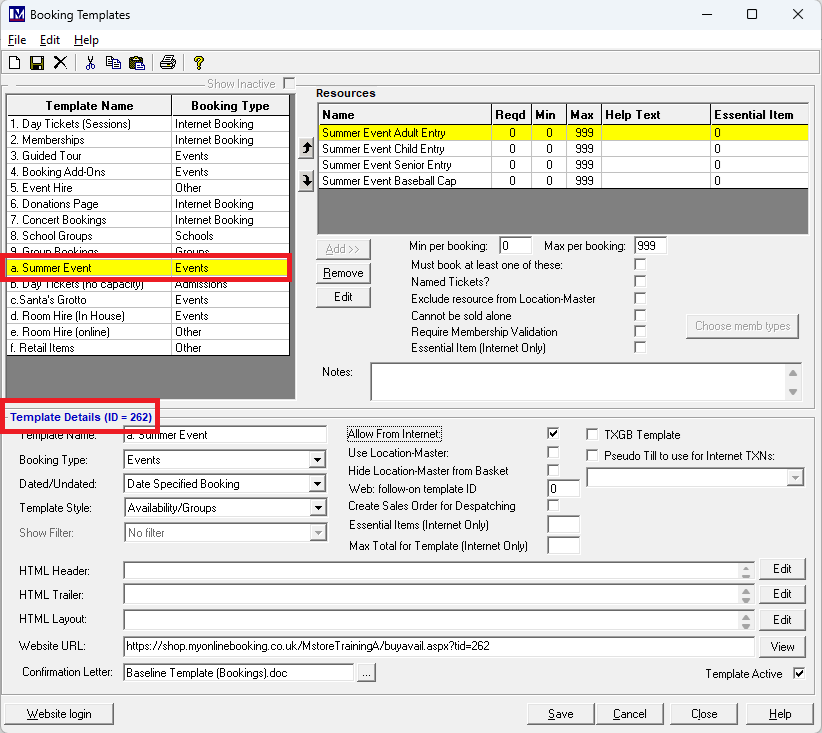Click the New template toolbar icon
This screenshot has height=733, width=822.
coord(14,62)
